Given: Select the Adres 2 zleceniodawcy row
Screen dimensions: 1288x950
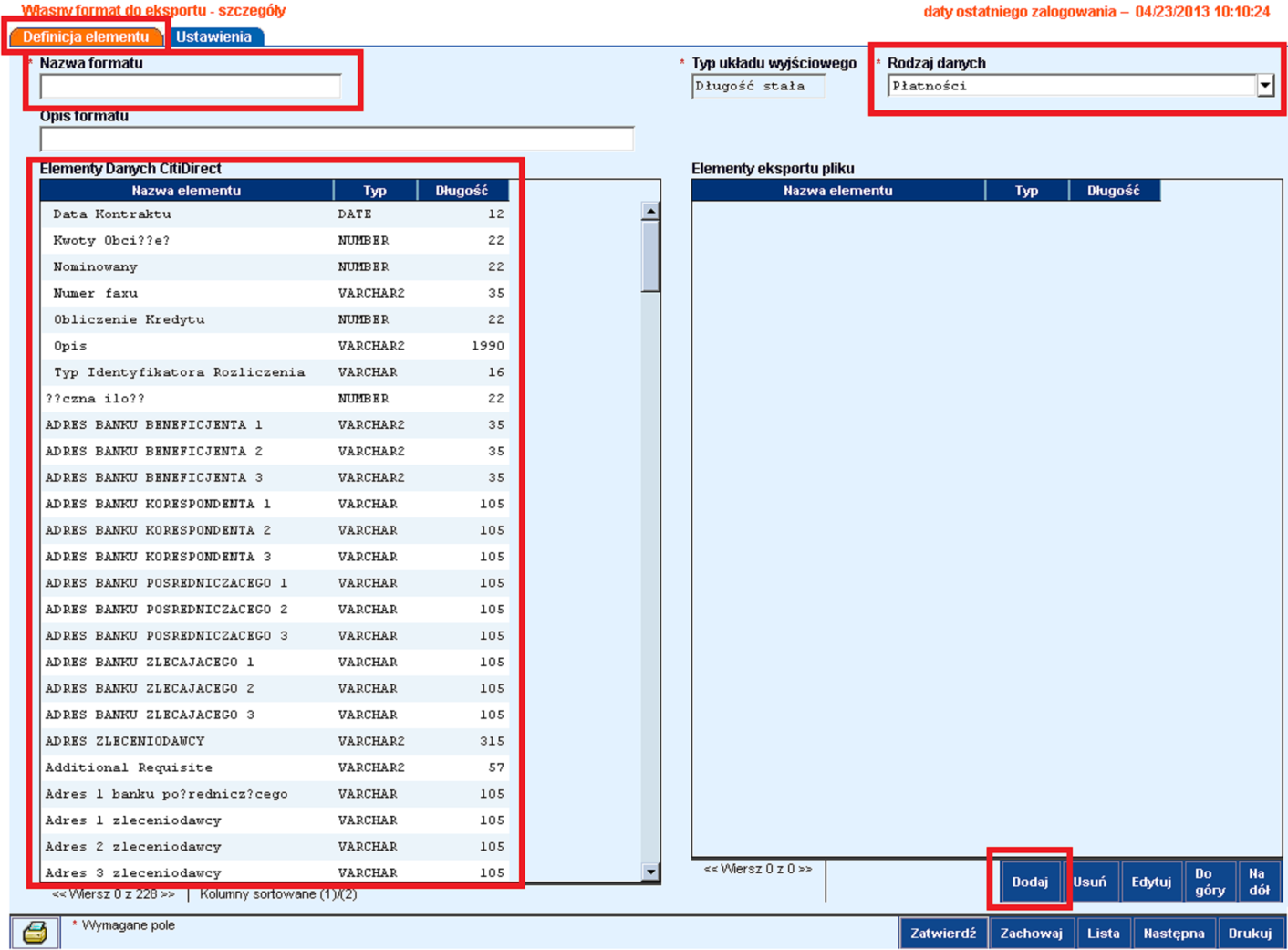Looking at the screenshot, I should [x=275, y=847].
